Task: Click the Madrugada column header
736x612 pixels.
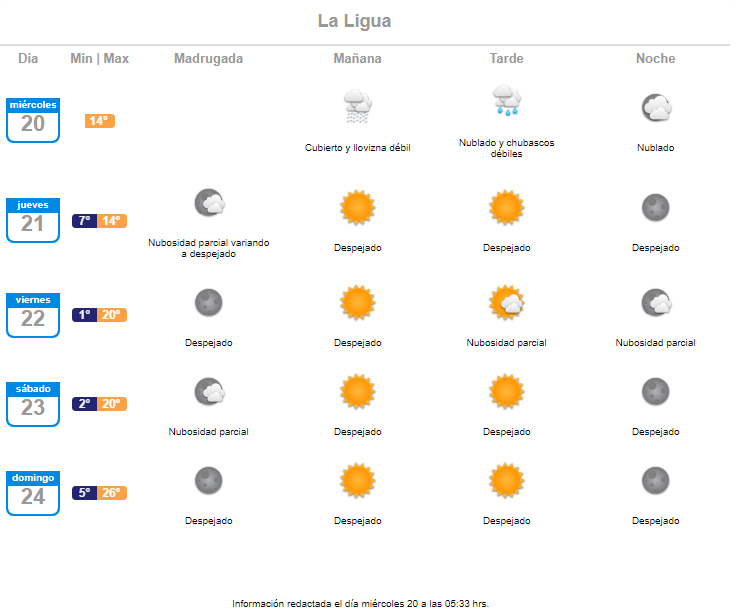Action: [x=208, y=59]
